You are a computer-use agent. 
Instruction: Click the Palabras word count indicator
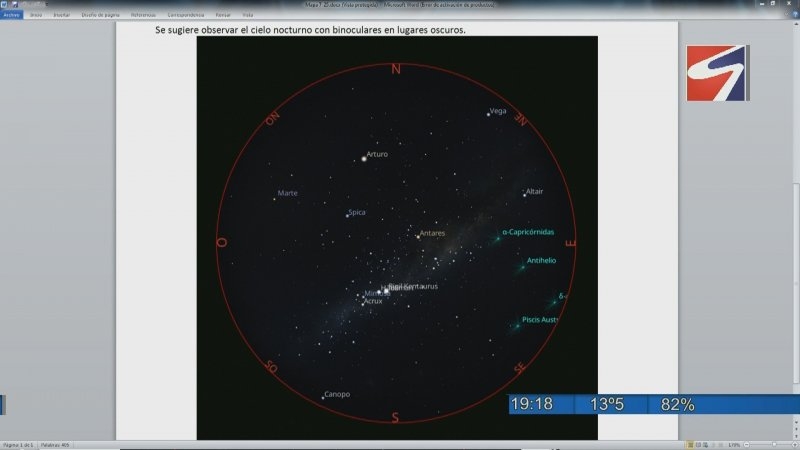coord(54,444)
